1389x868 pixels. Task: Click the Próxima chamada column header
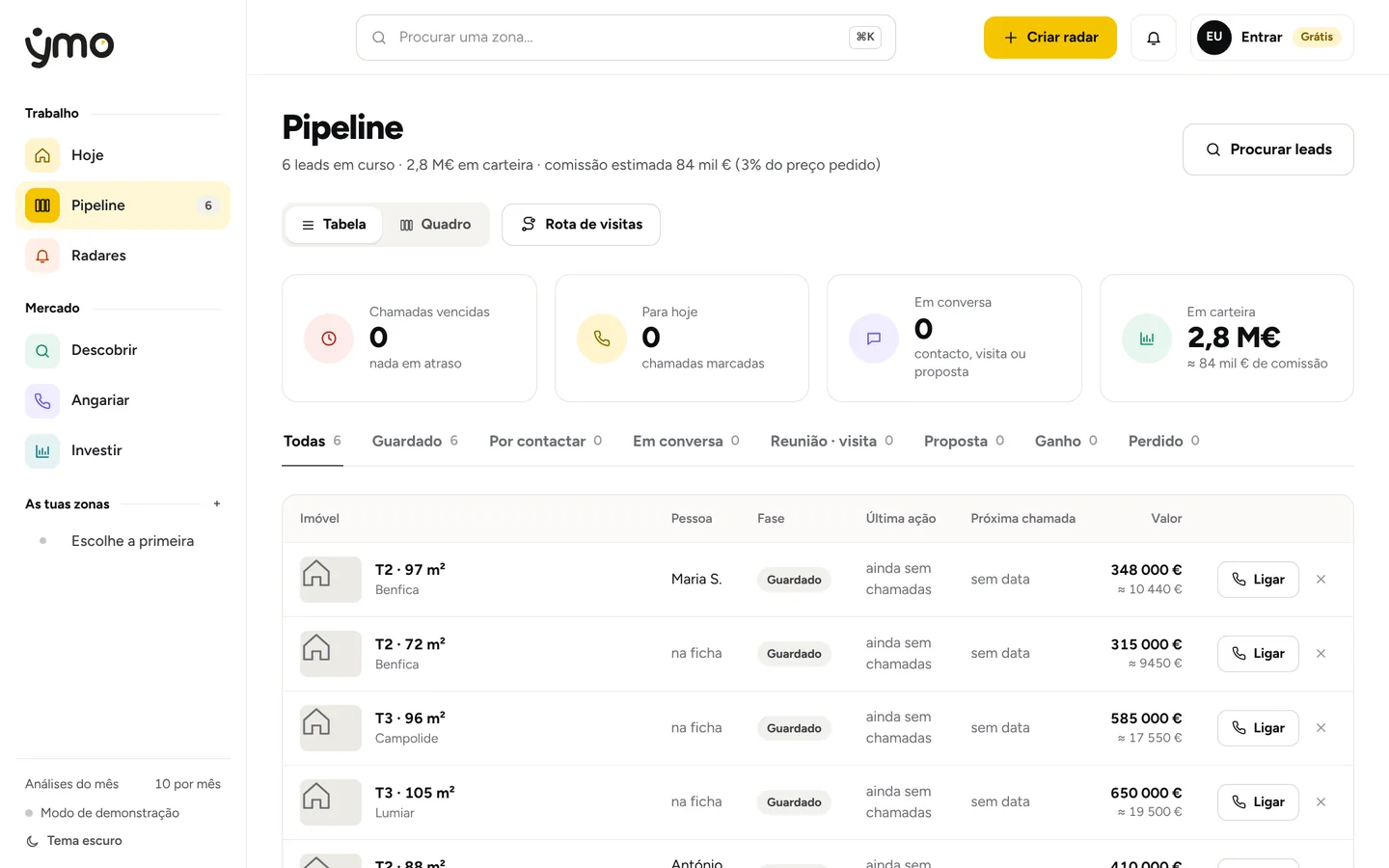(1022, 519)
